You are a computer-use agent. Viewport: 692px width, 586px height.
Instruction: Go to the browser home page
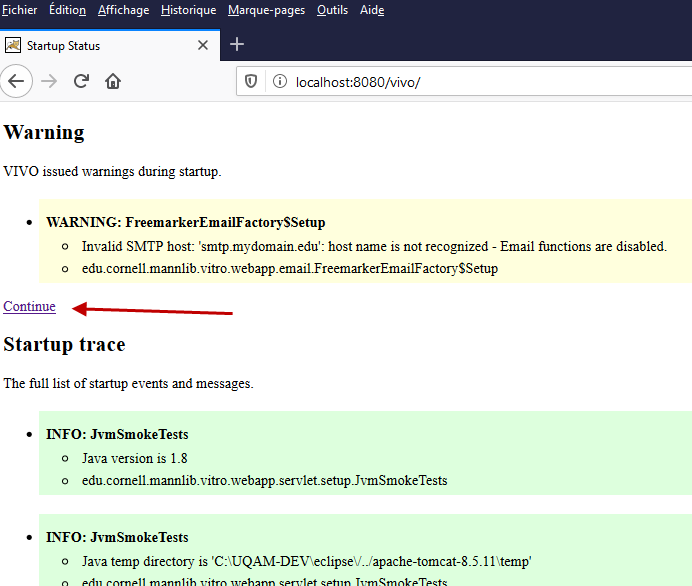click(x=113, y=81)
